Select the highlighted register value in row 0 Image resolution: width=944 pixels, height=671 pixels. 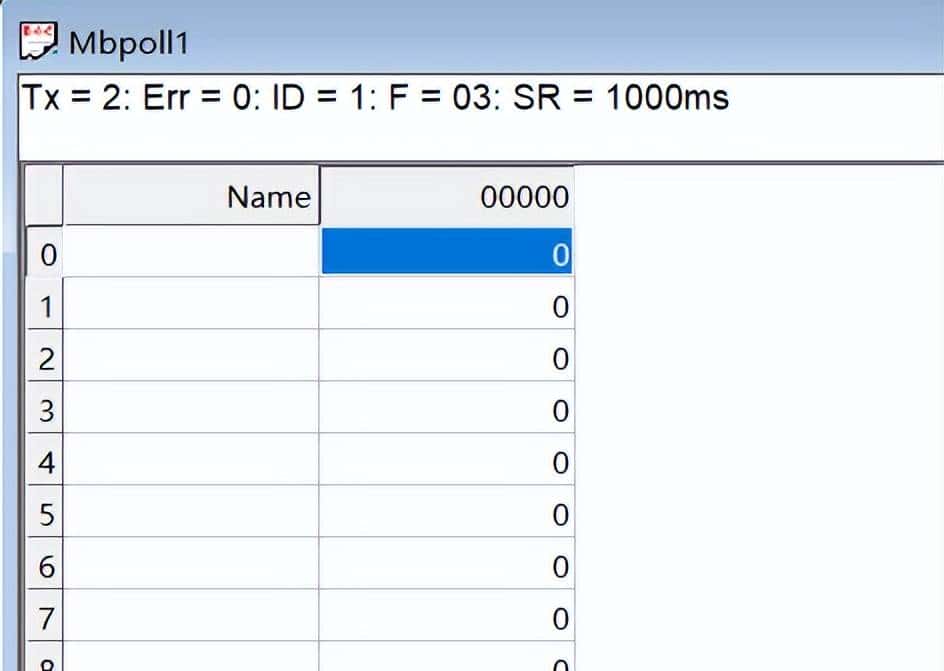445,253
